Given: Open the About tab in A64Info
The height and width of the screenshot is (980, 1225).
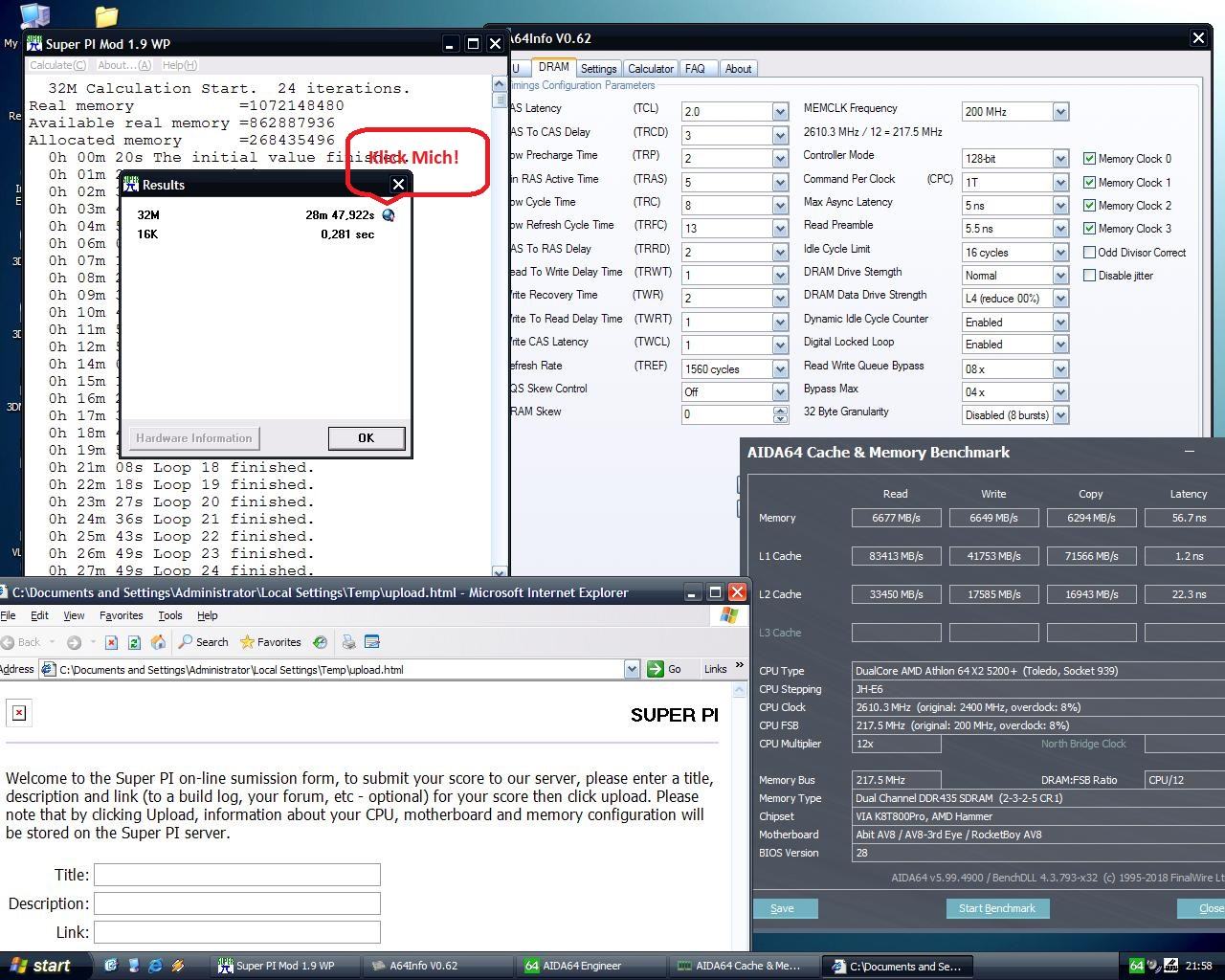Looking at the screenshot, I should click(738, 69).
